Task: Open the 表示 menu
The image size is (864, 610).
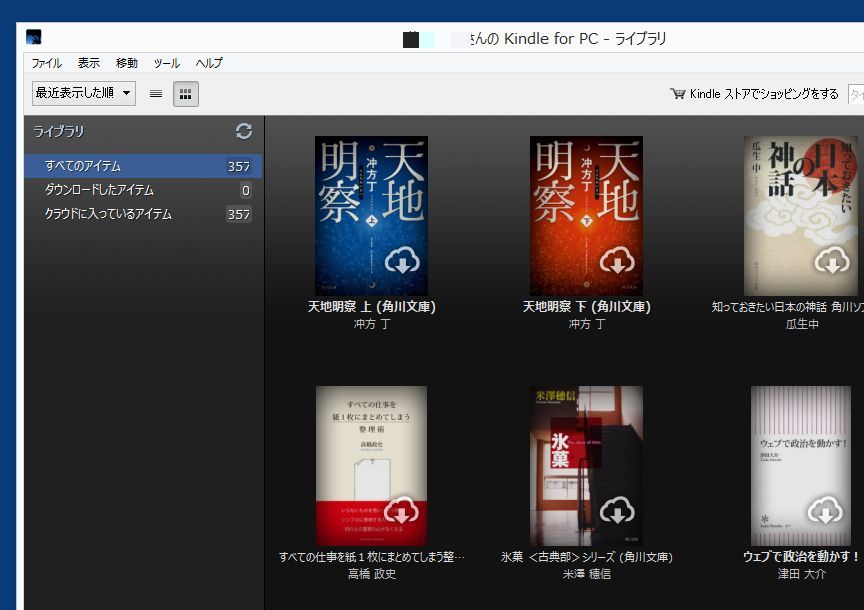Action: (89, 63)
